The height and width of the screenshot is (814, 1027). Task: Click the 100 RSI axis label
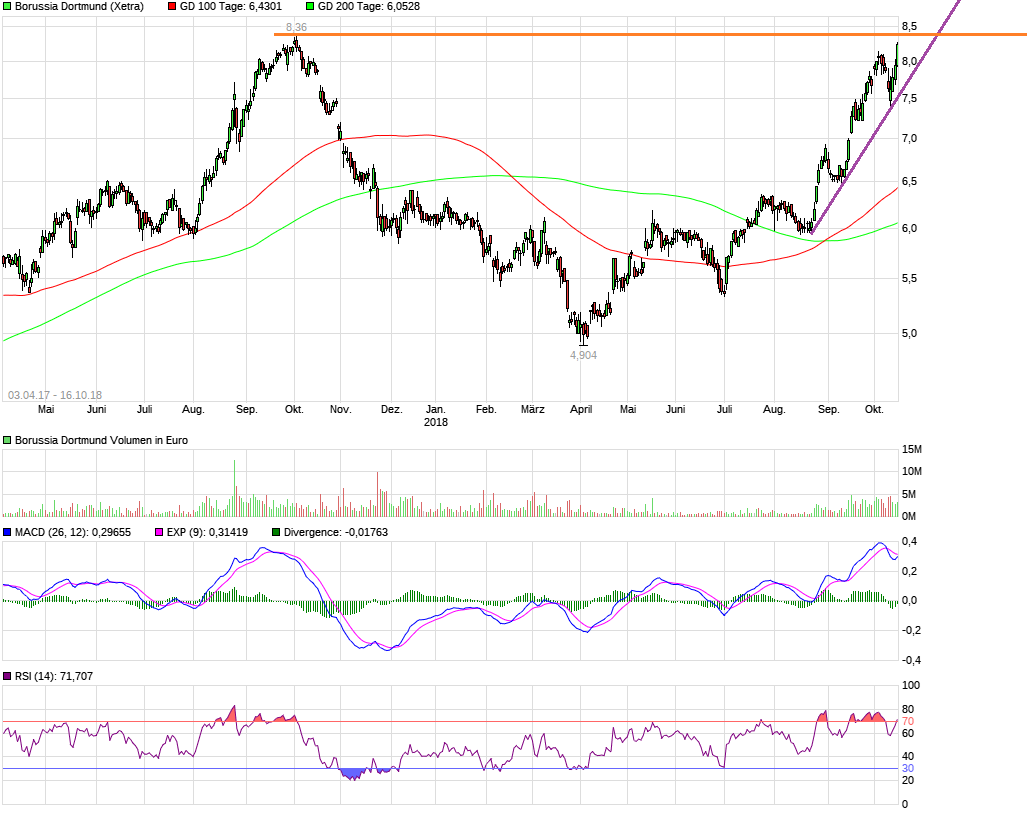[x=911, y=686]
